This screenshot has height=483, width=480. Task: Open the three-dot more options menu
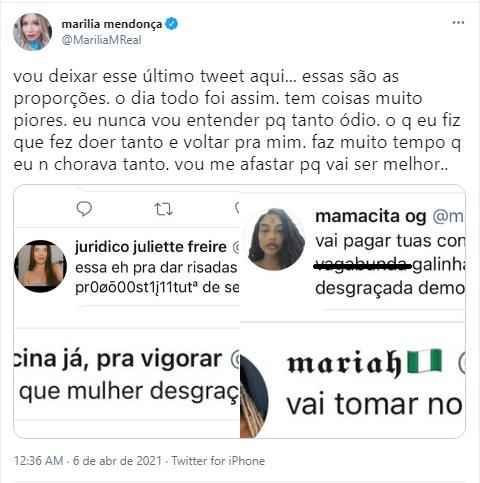click(458, 23)
